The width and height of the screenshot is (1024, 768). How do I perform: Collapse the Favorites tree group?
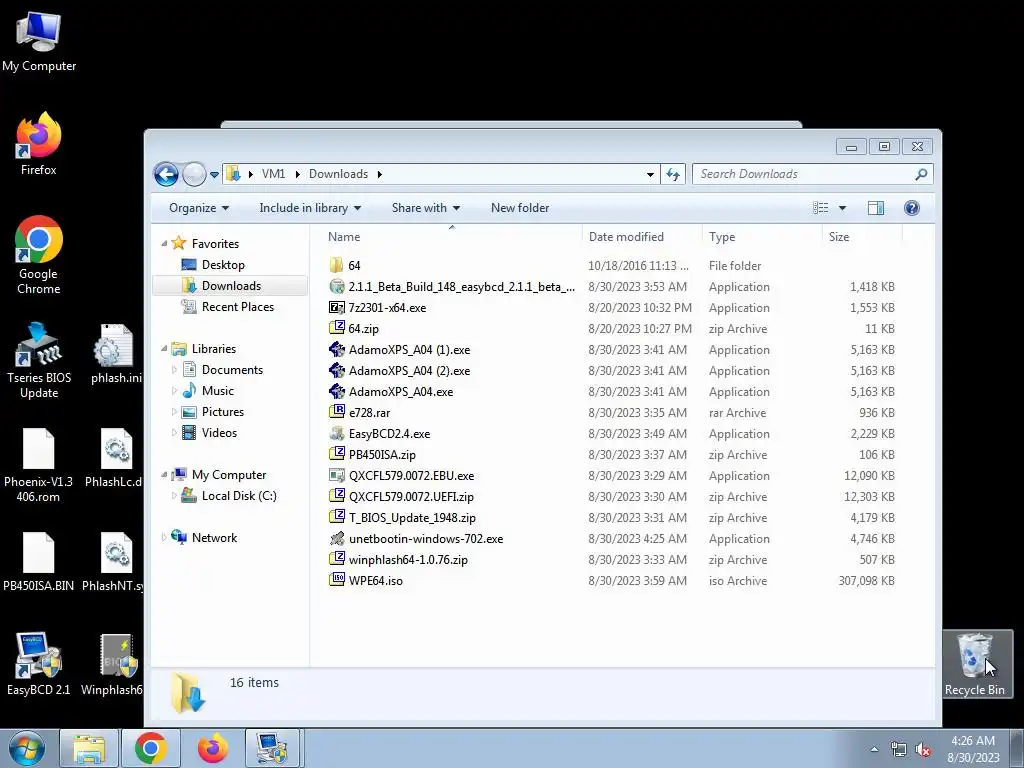click(164, 244)
